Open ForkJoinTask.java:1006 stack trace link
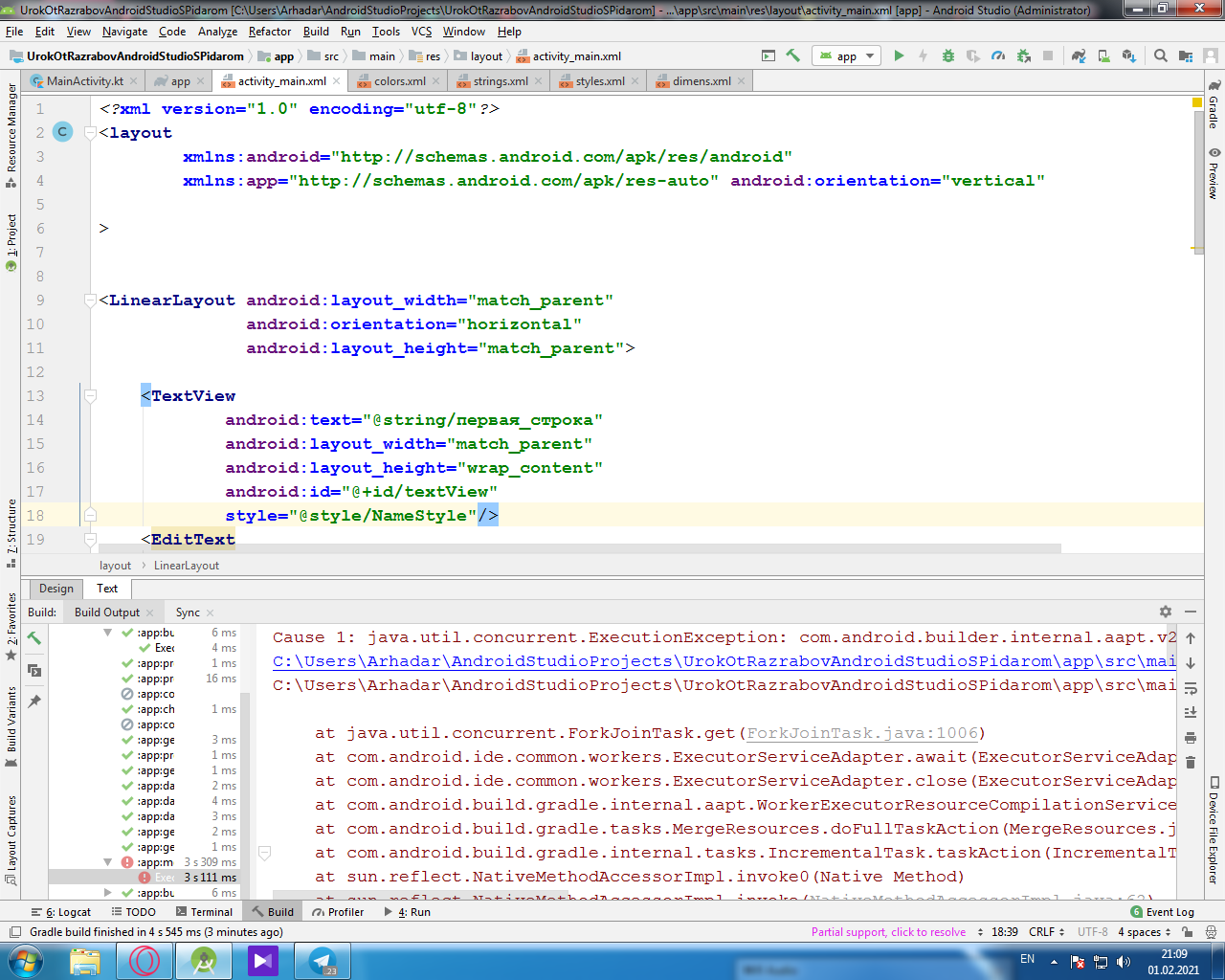Viewport: 1225px width, 980px height. pyautogui.click(x=863, y=733)
